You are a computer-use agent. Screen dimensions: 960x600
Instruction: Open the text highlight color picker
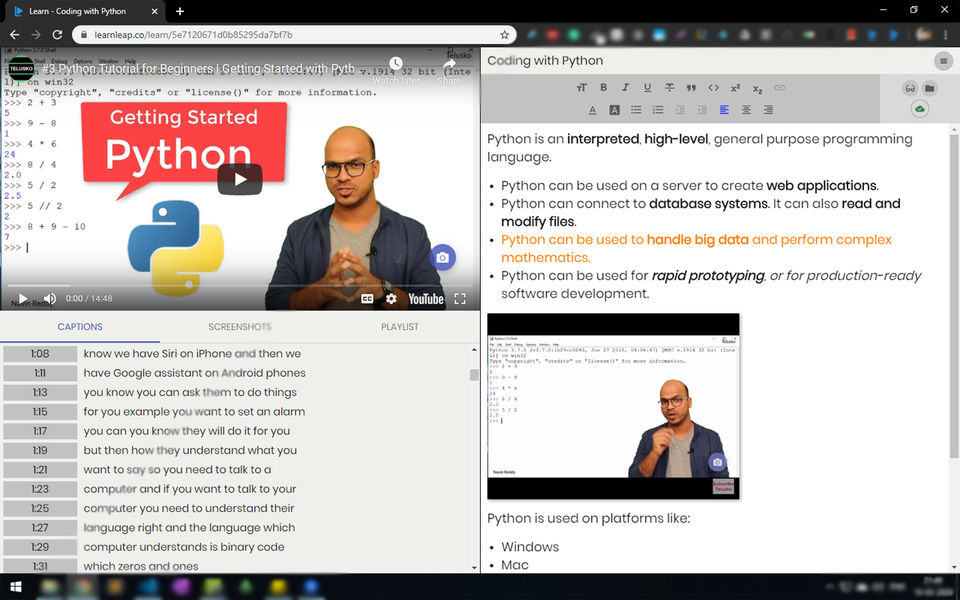[x=614, y=110]
